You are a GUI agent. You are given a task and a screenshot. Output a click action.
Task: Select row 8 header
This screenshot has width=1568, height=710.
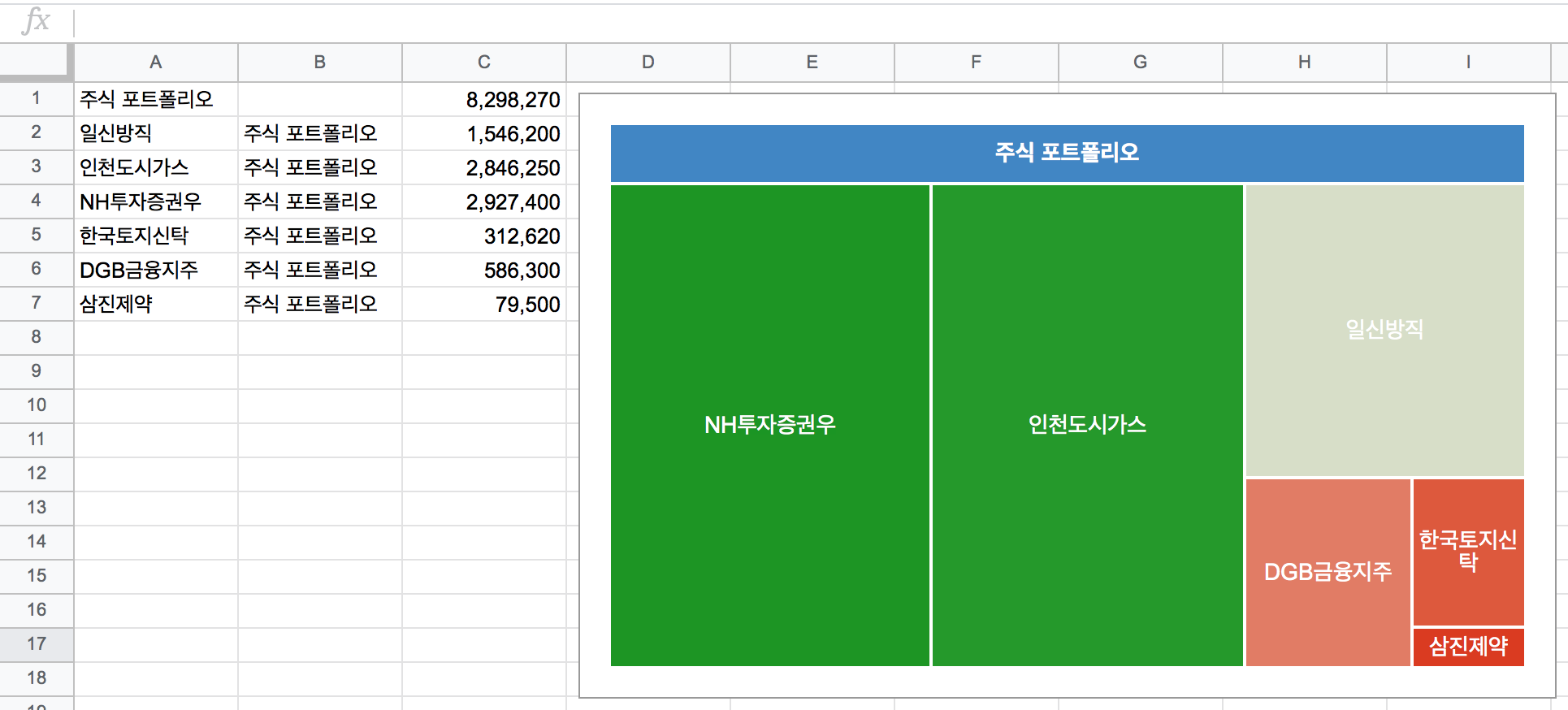click(x=36, y=337)
